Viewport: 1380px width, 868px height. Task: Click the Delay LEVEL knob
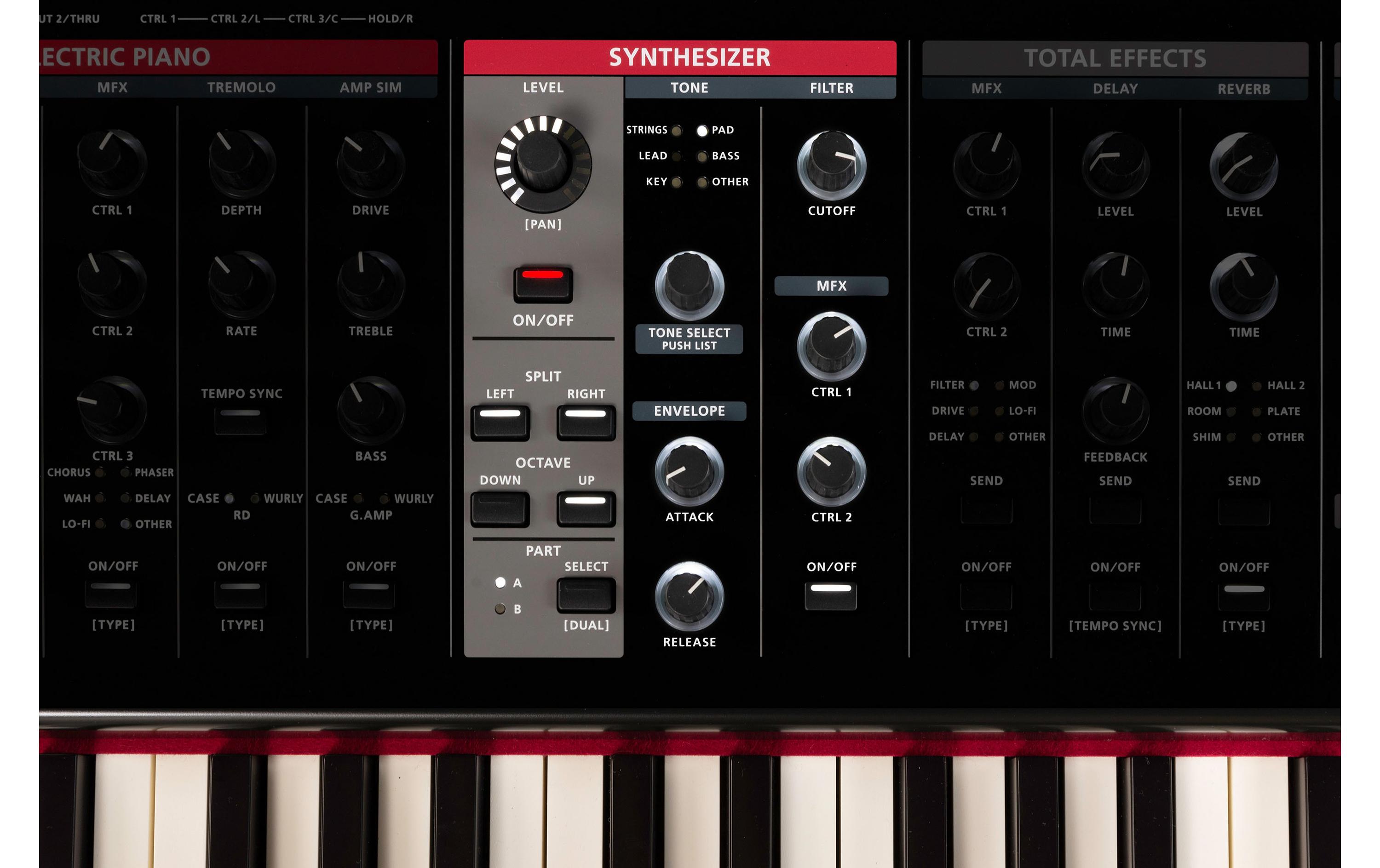coord(1115,166)
